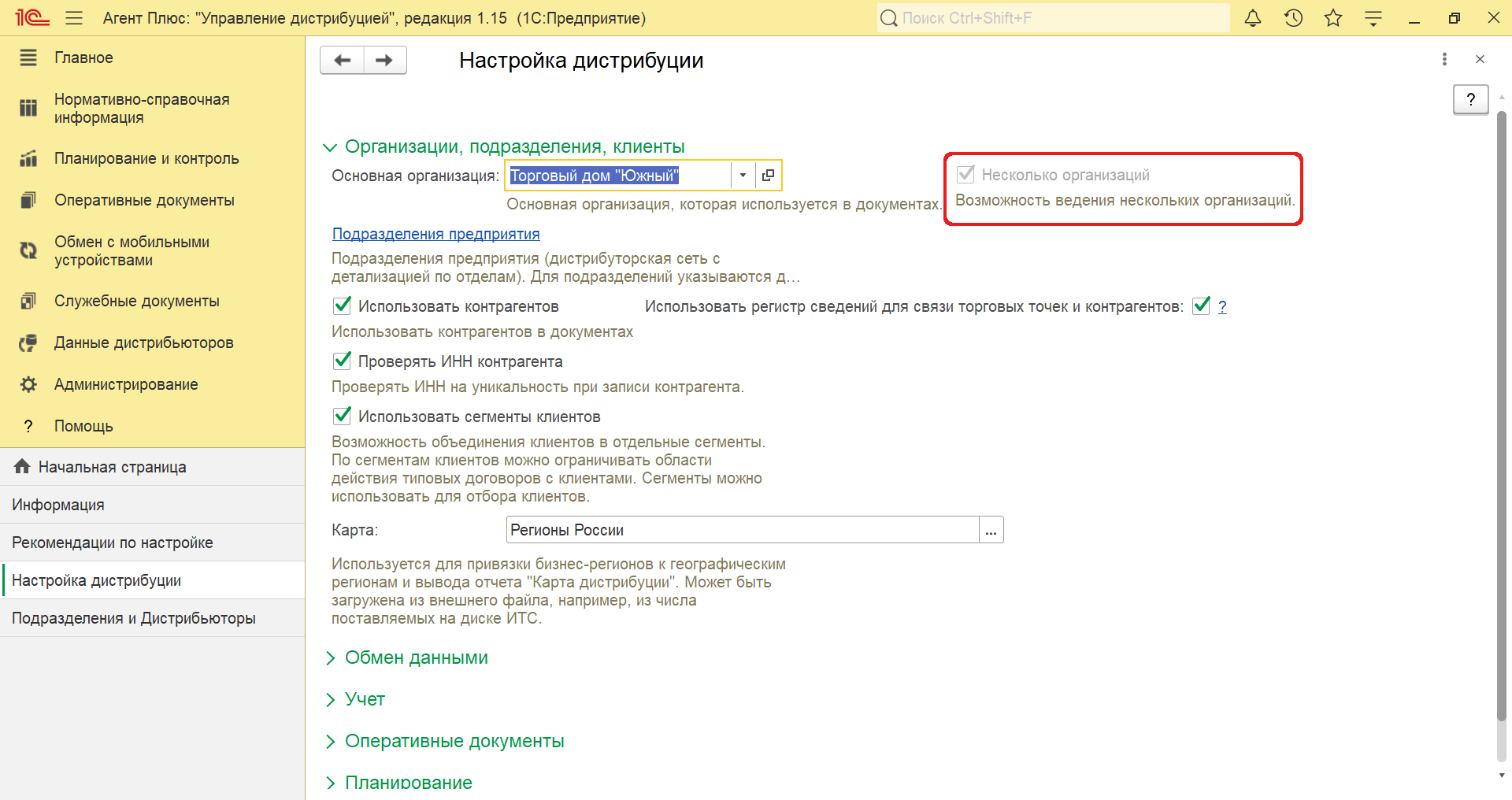Switch to Начальная страница tab

(152, 467)
